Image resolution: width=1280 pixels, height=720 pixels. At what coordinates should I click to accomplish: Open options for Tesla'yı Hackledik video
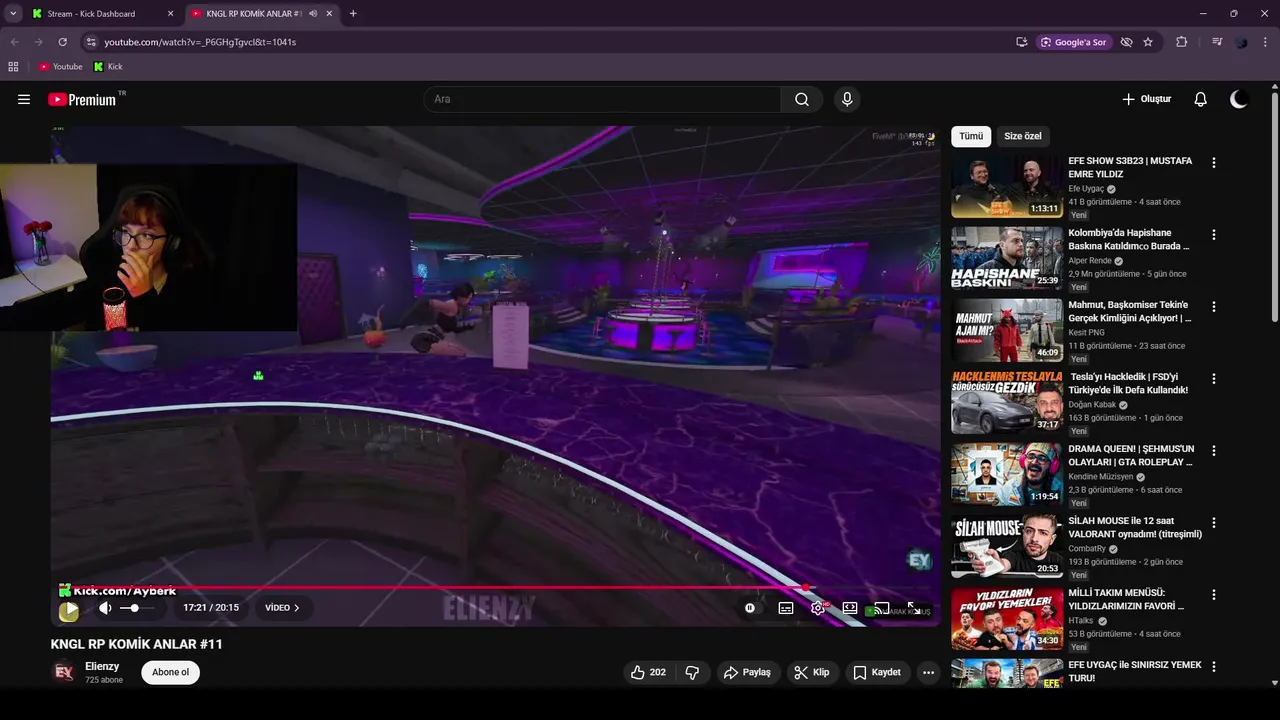click(x=1214, y=378)
